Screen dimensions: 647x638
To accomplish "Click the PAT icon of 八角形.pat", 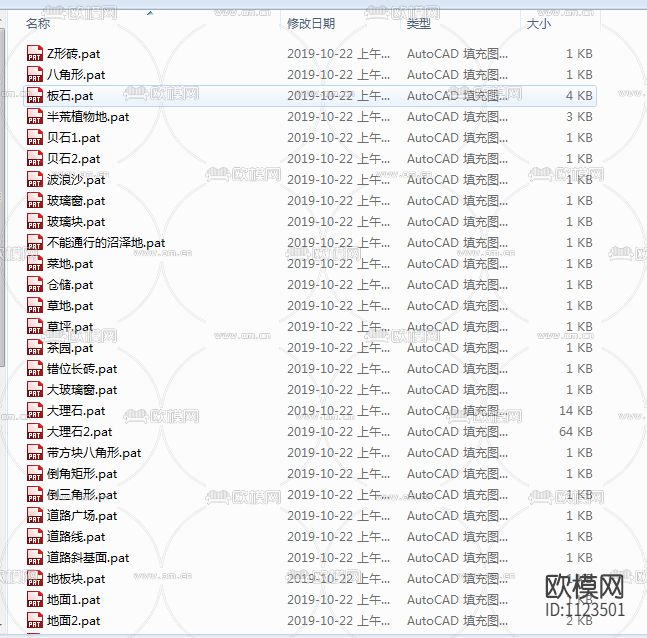I will (x=35, y=75).
